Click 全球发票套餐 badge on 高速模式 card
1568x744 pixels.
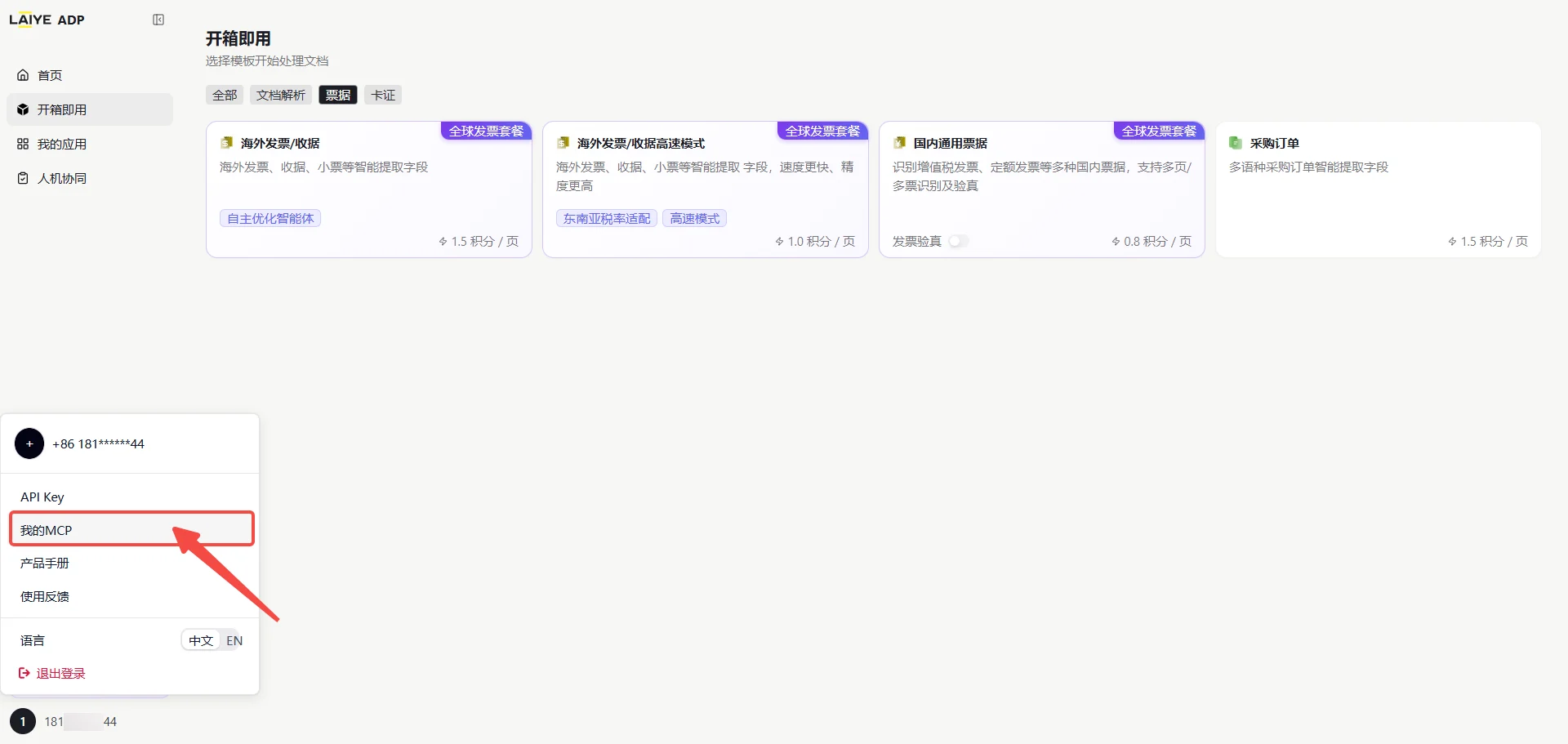click(823, 131)
